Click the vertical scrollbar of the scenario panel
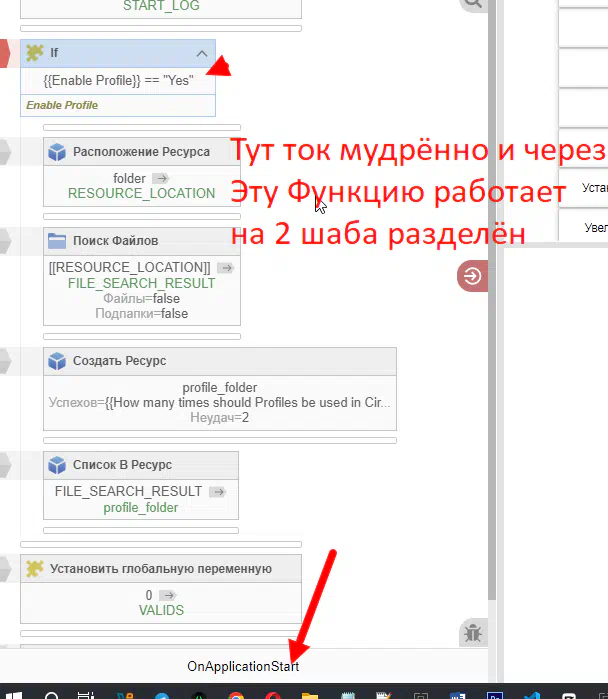Image resolution: width=608 pixels, height=699 pixels. [491, 300]
